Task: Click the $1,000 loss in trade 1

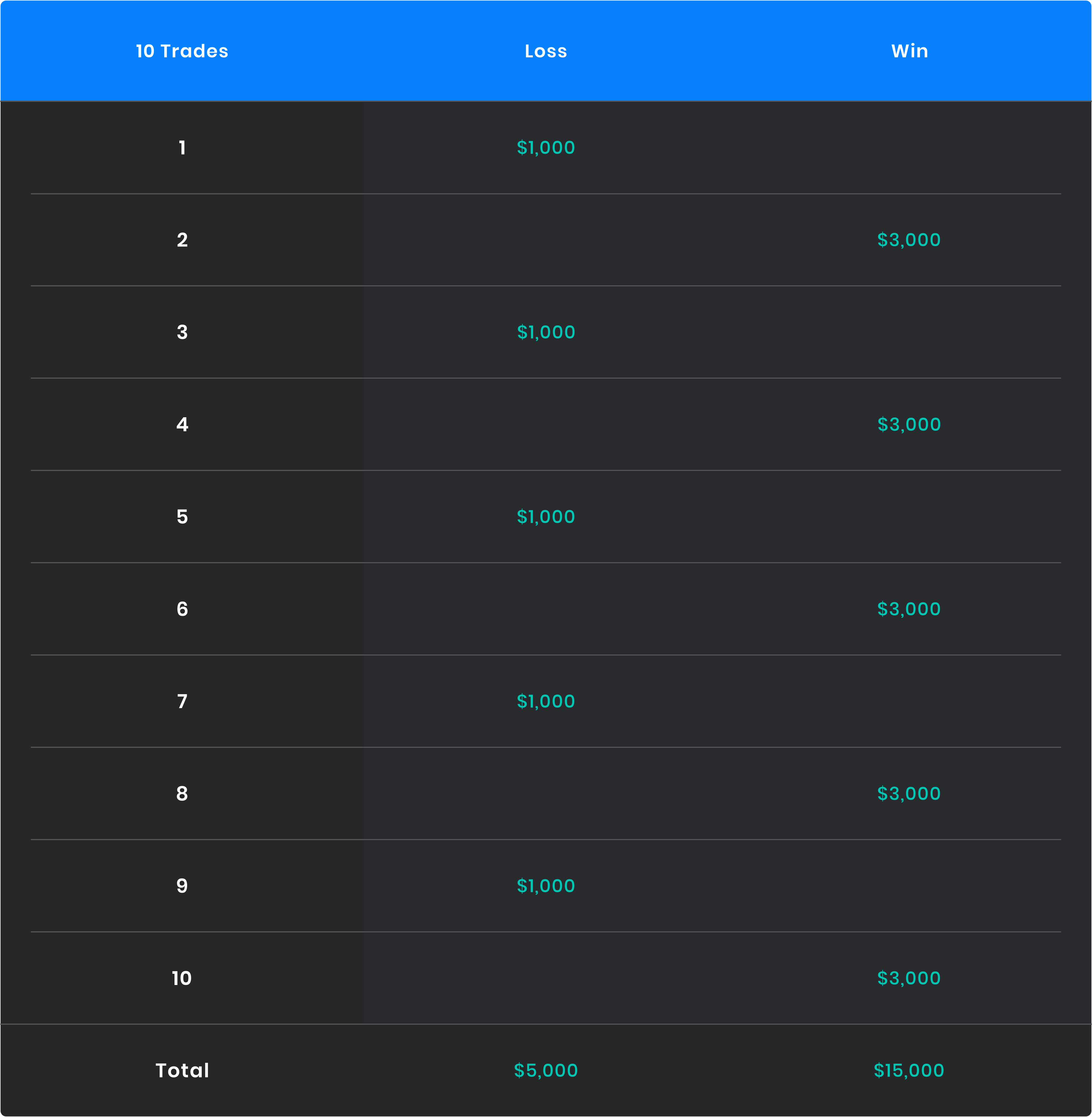Action: click(x=545, y=148)
